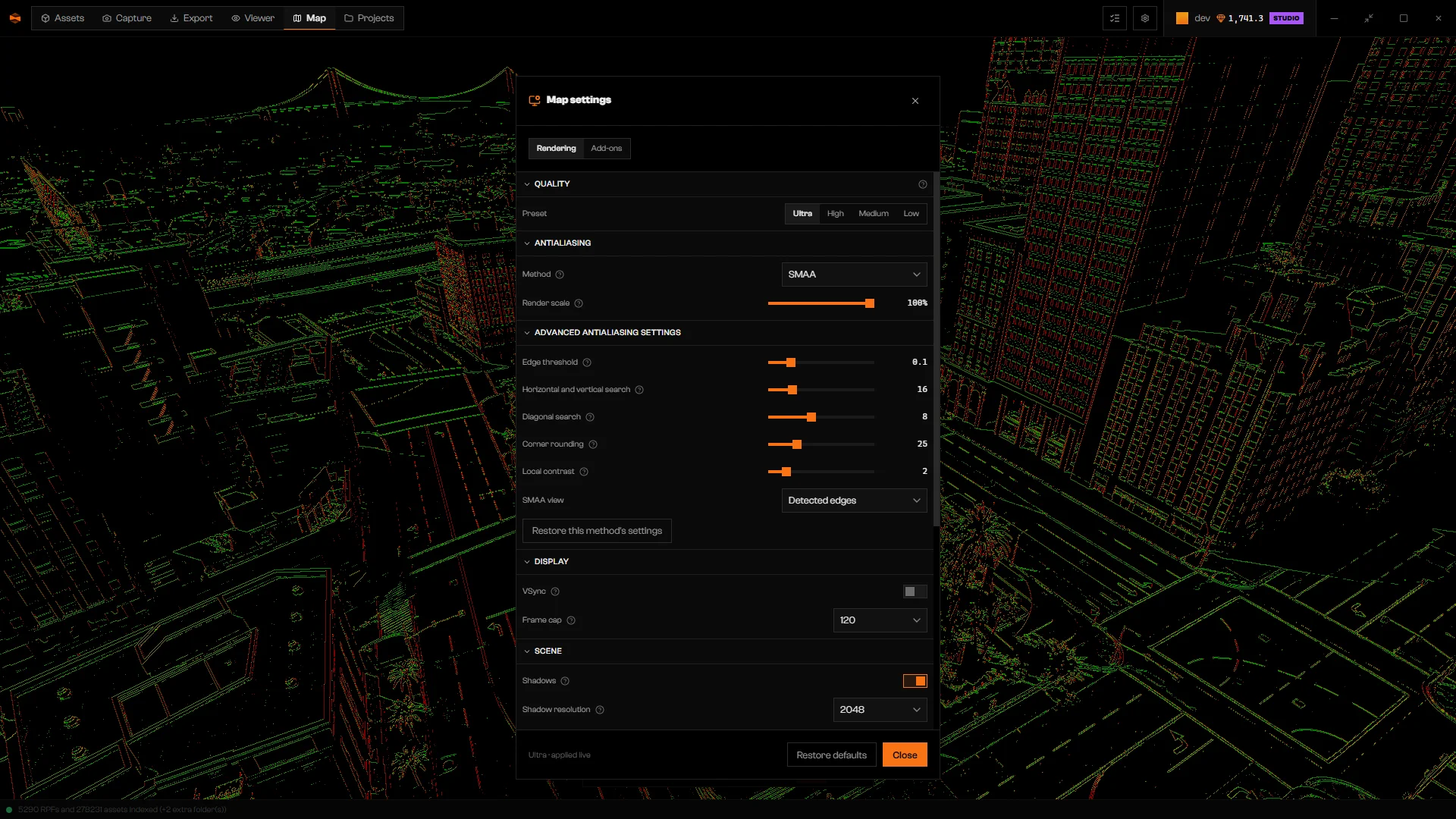Click the Render scale slider handle
The image size is (1456, 819).
click(x=870, y=303)
